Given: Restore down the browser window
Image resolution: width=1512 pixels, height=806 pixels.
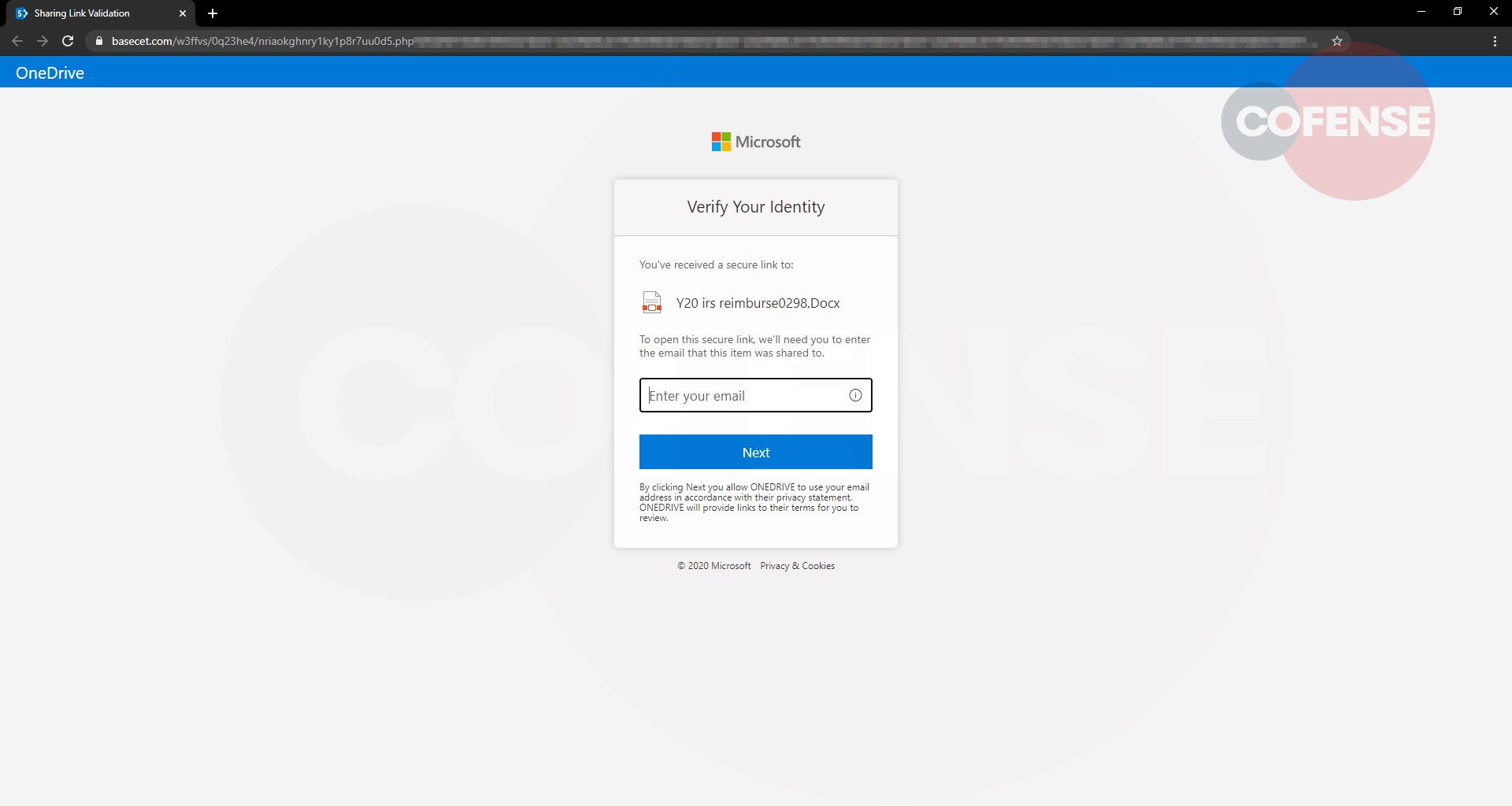Looking at the screenshot, I should coord(1458,12).
